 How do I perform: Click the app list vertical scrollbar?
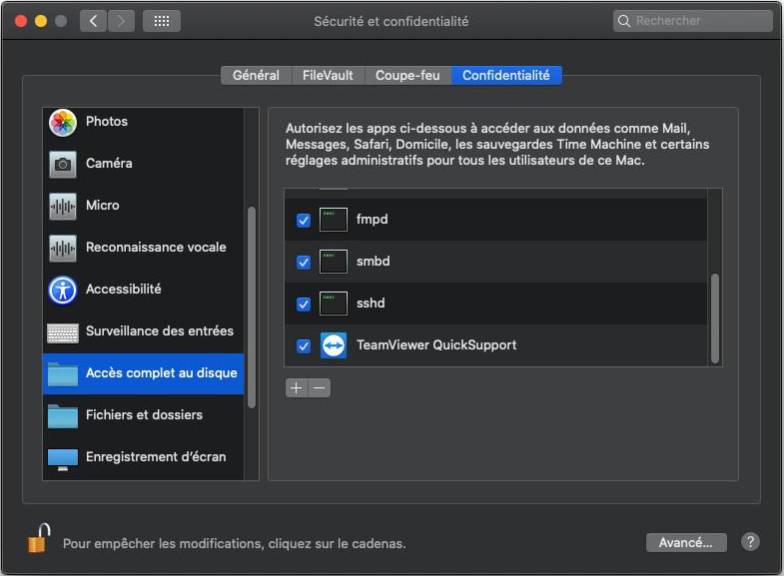click(715, 318)
